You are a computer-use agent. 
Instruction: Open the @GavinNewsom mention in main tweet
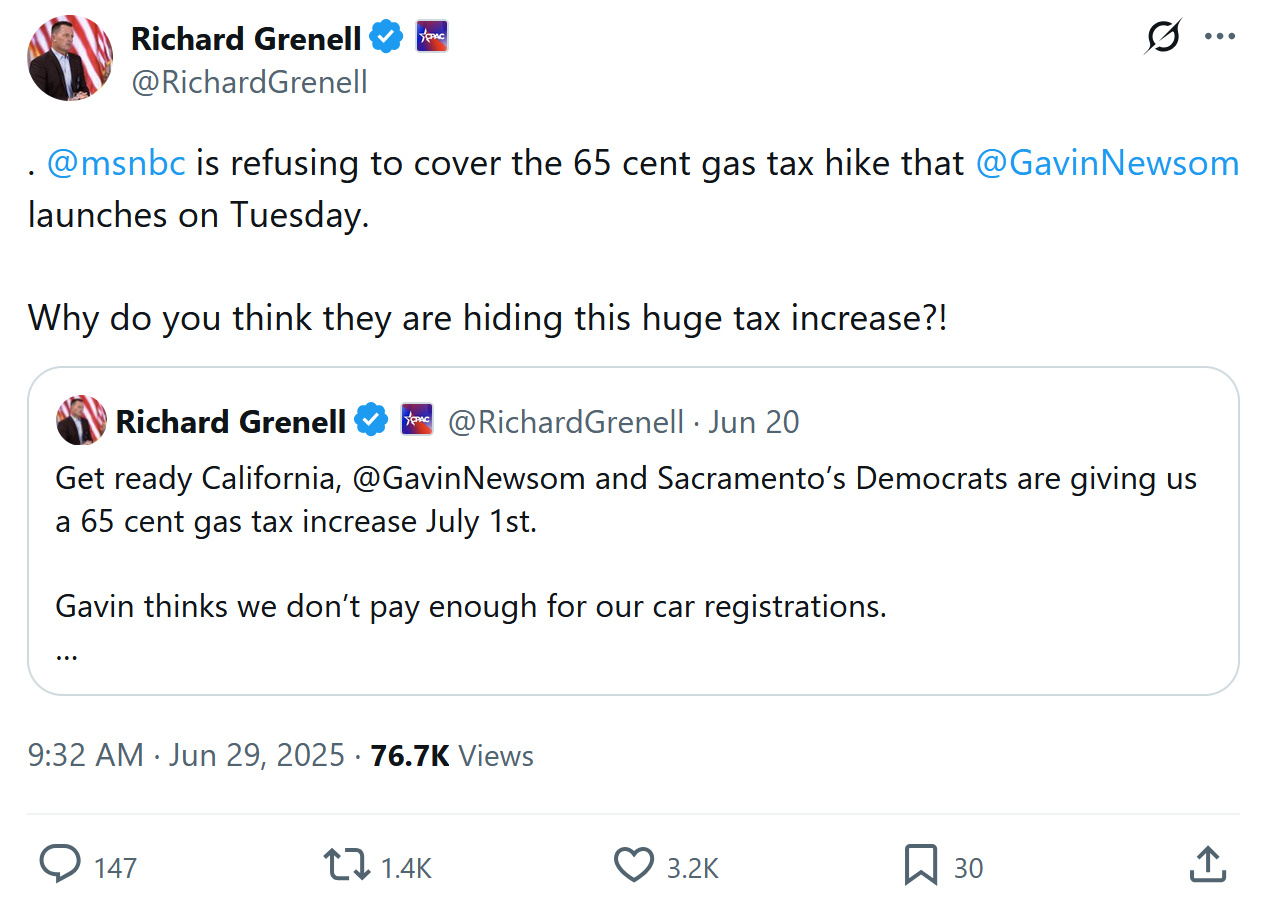coord(1107,163)
